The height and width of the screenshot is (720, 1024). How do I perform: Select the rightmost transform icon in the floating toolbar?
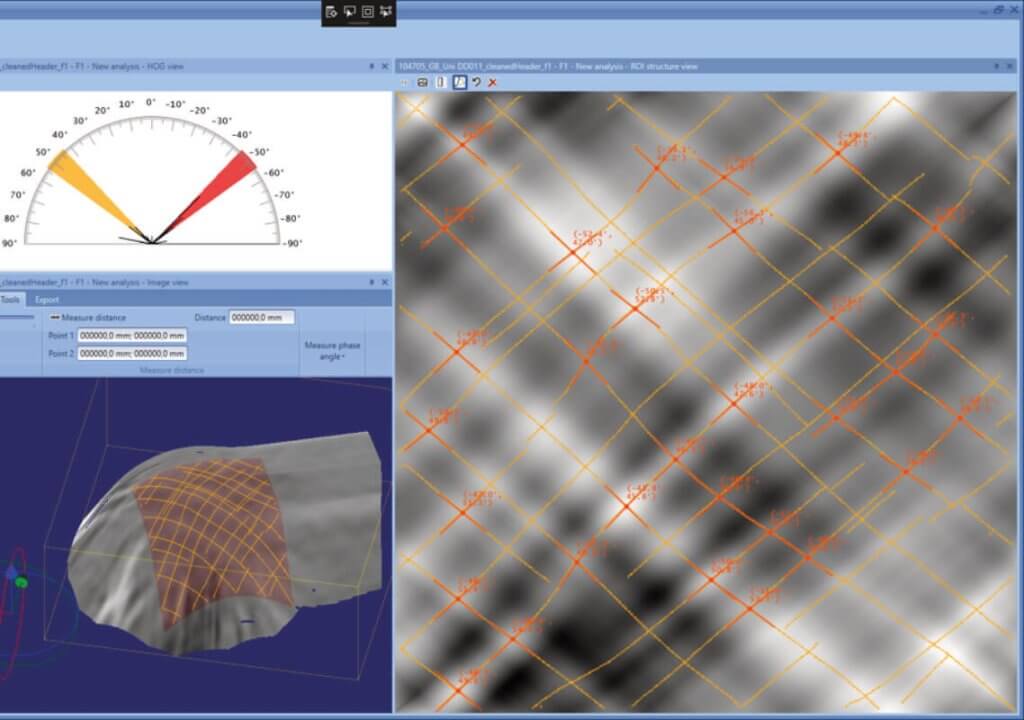[385, 13]
